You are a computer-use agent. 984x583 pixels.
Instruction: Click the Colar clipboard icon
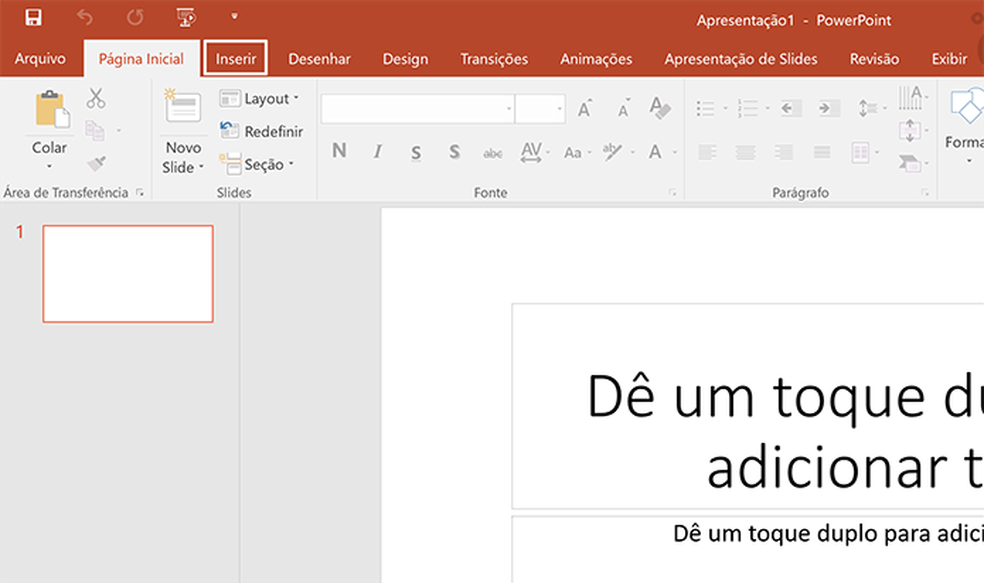coord(51,109)
